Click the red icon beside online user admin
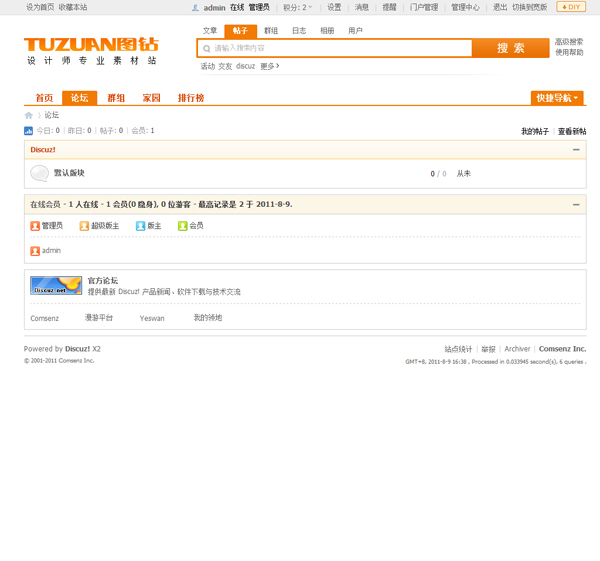This screenshot has width=600, height=561. [x=35, y=251]
